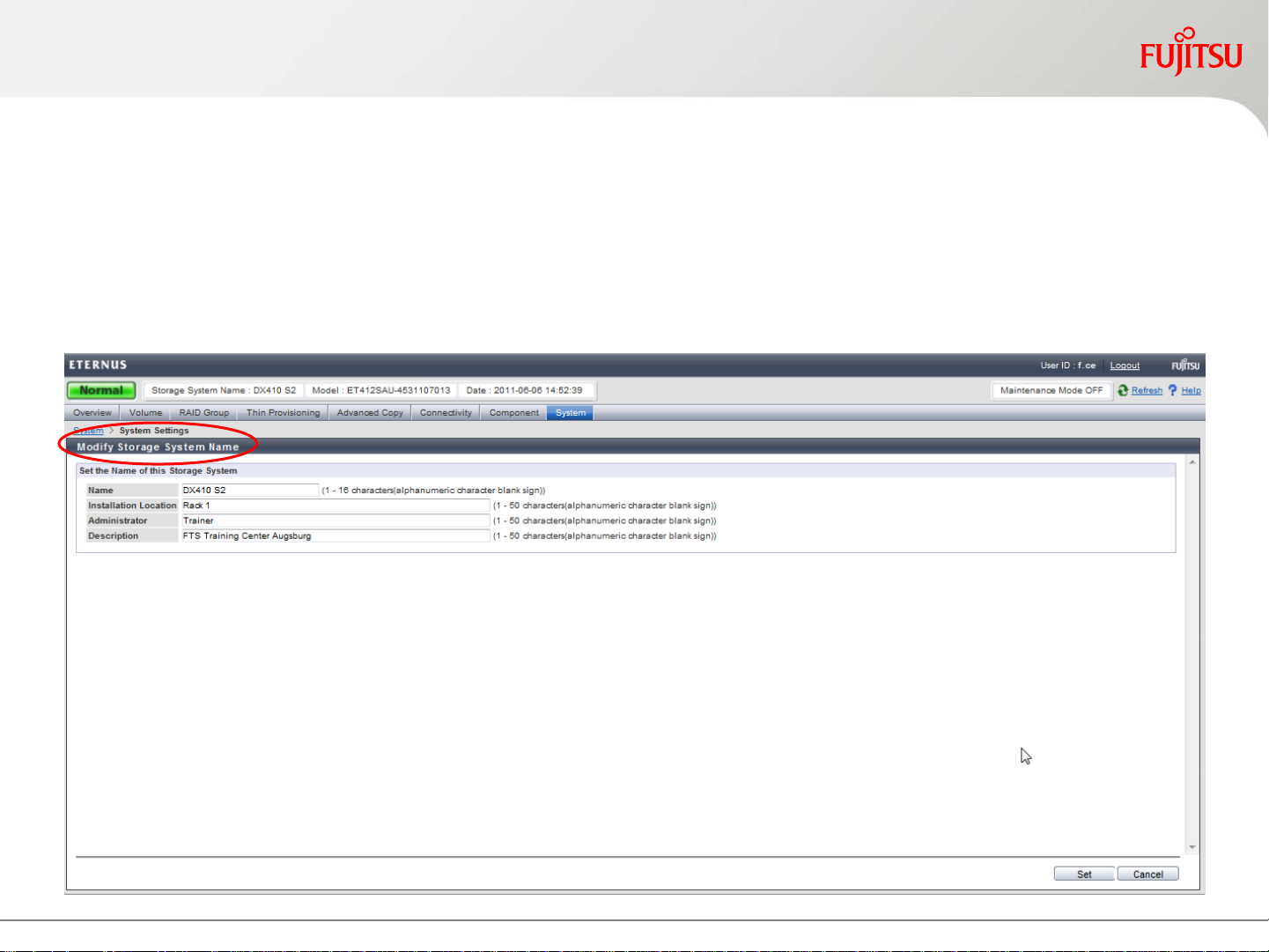Screen dimensions: 1269x952
Task: Focus the Installation Location field
Action: (335, 506)
